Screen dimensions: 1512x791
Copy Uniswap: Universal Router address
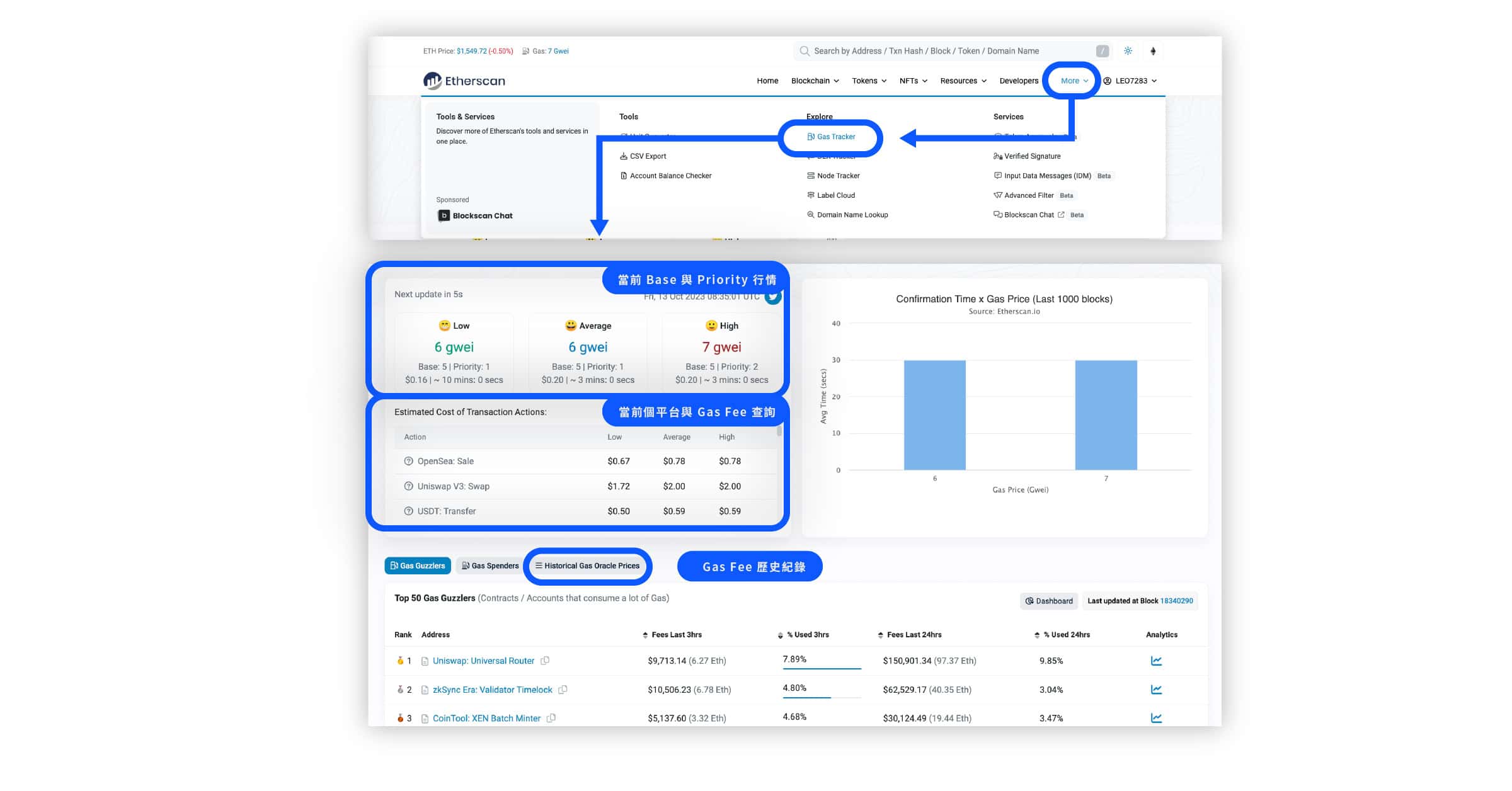(545, 661)
